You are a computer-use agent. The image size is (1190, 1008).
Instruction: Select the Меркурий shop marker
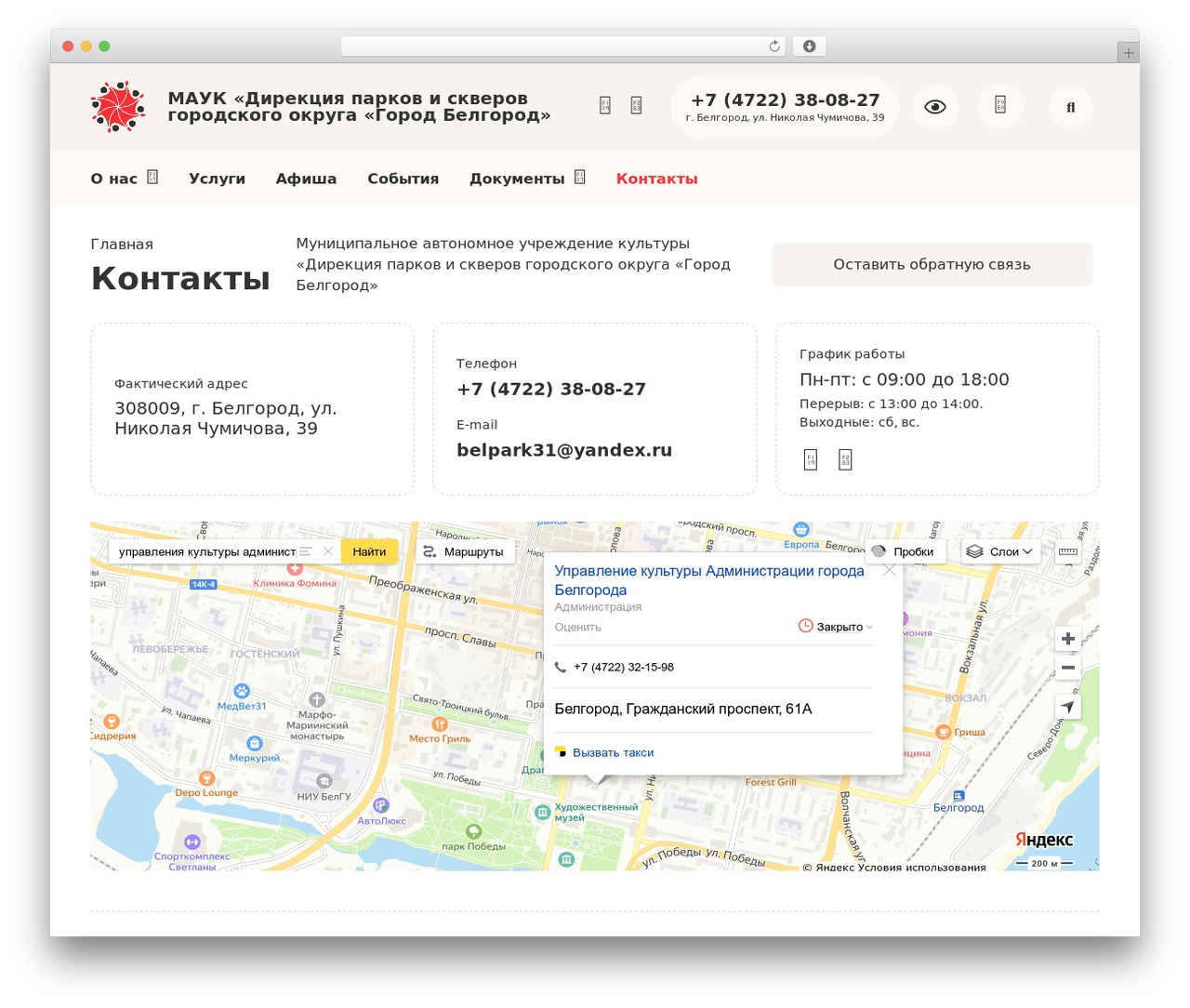[254, 743]
